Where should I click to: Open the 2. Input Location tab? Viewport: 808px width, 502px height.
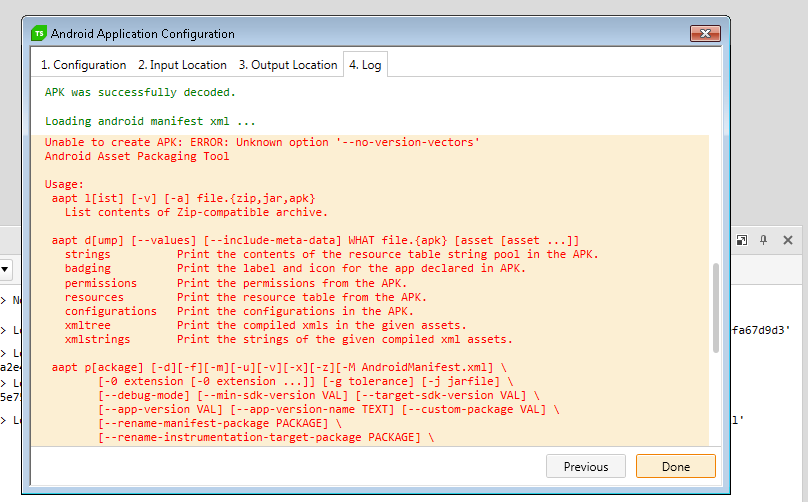click(182, 65)
